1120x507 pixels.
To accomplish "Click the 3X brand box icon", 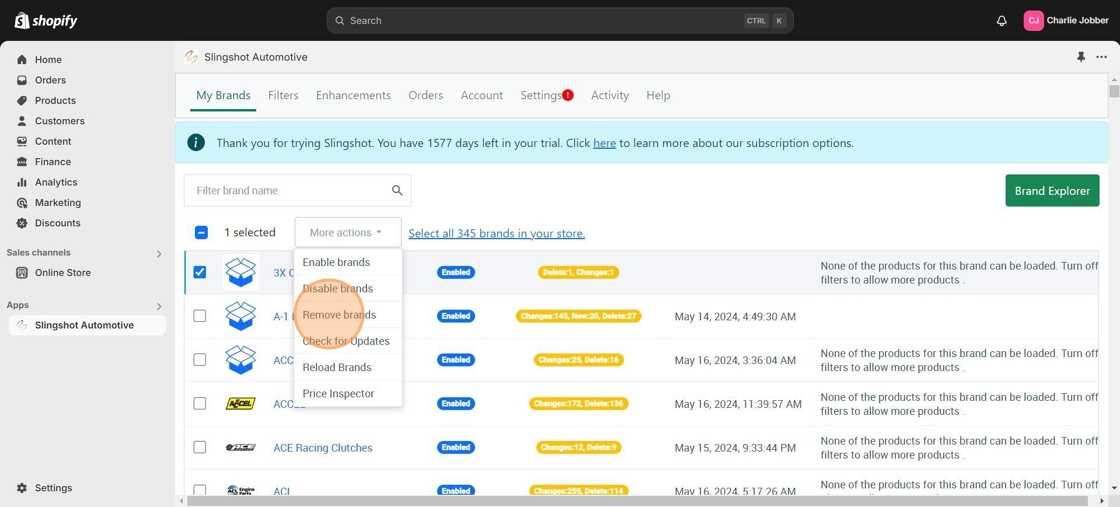I will pos(241,272).
